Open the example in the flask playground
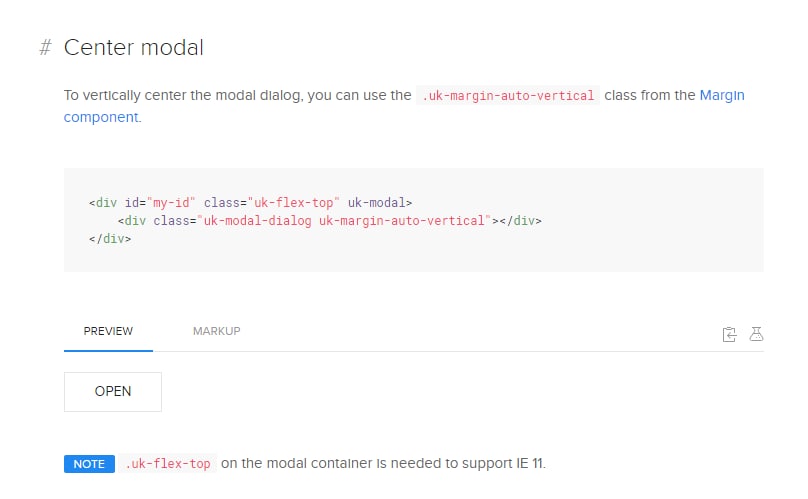The height and width of the screenshot is (499, 808). click(x=756, y=334)
